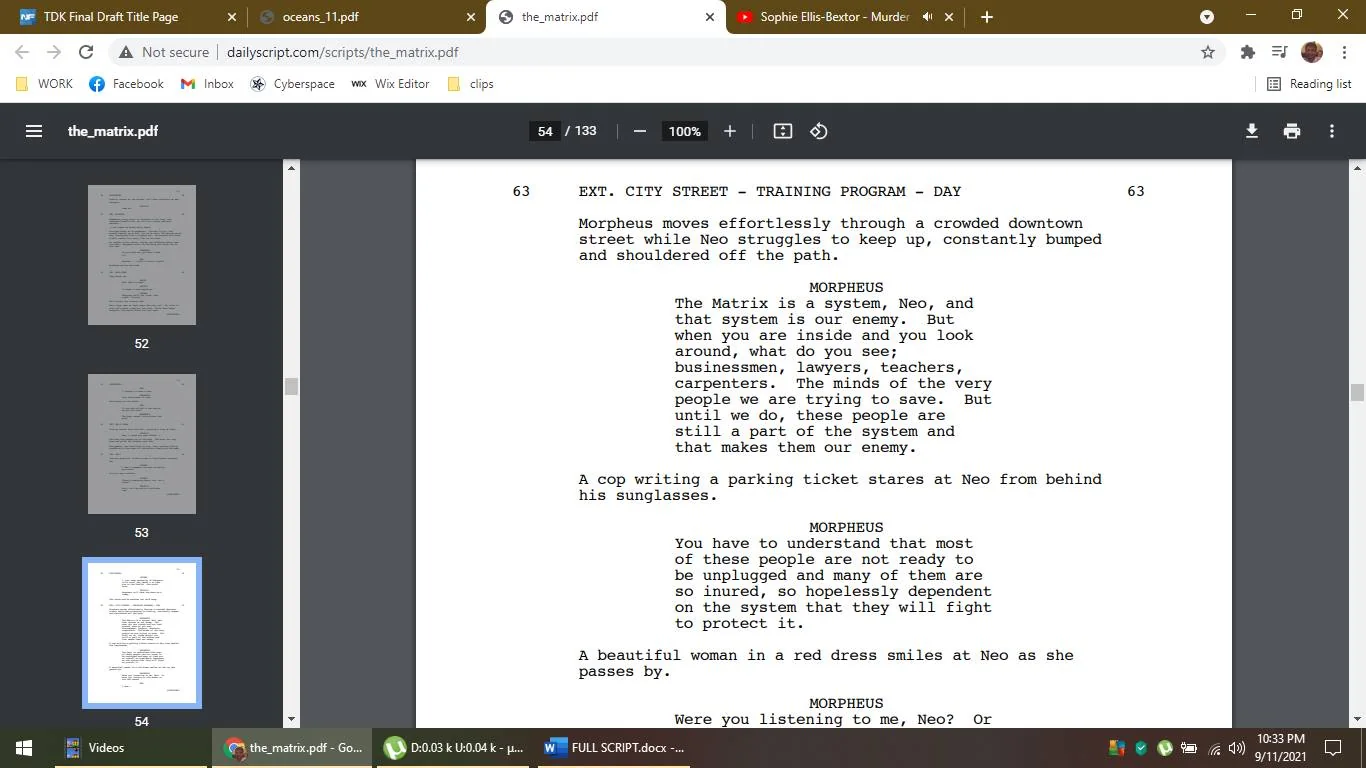Viewport: 1366px width, 768px height.
Task: Close the TDK Final Draft tab
Action: pos(232,17)
